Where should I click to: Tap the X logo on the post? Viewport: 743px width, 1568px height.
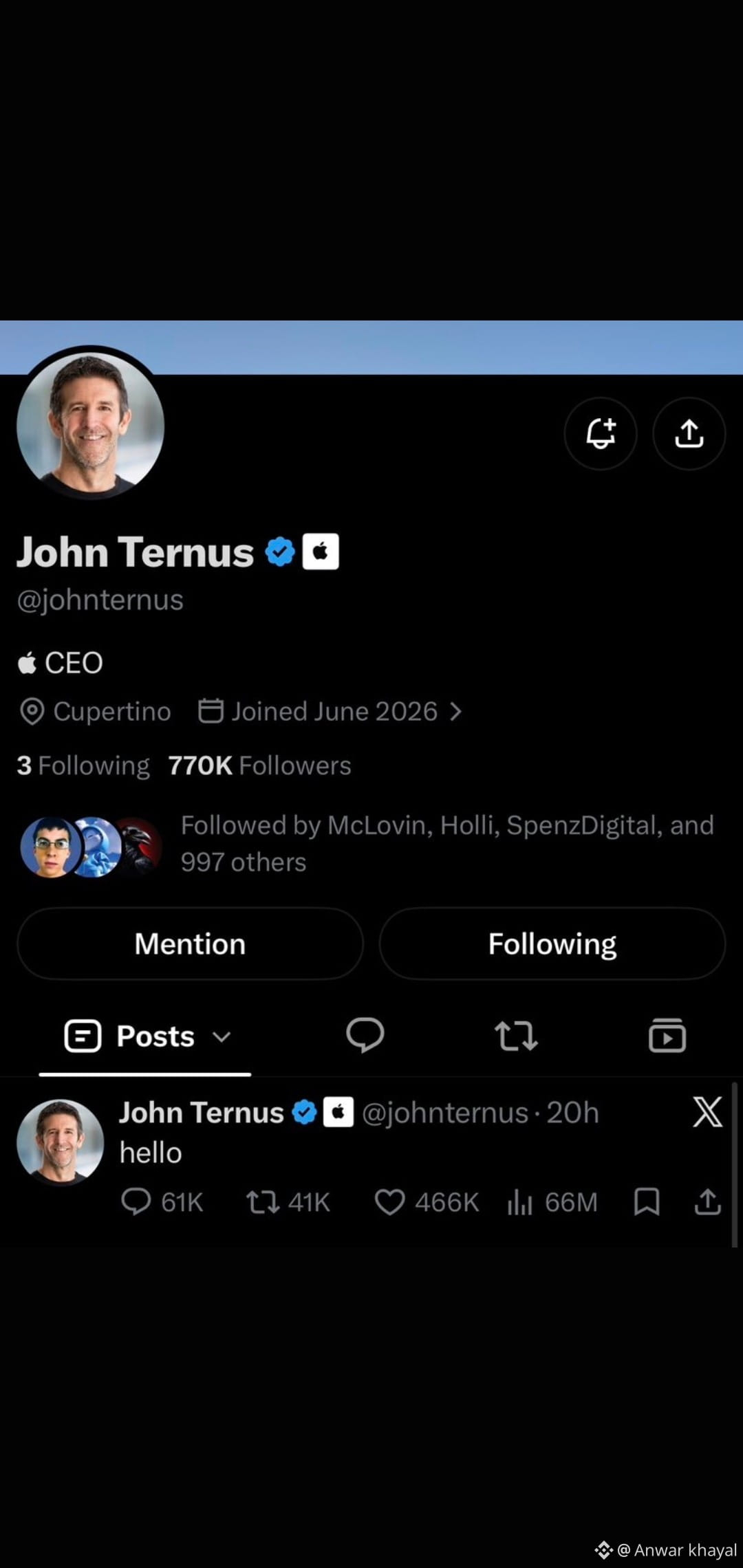[707, 1112]
